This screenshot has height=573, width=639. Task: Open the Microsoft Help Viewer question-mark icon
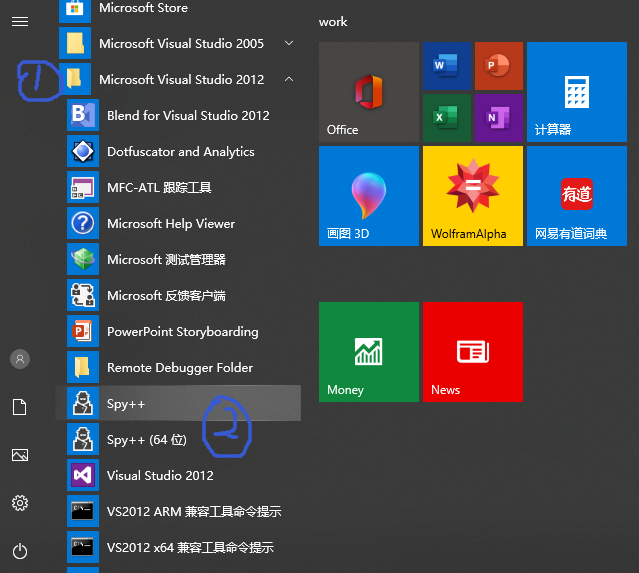pos(83,223)
